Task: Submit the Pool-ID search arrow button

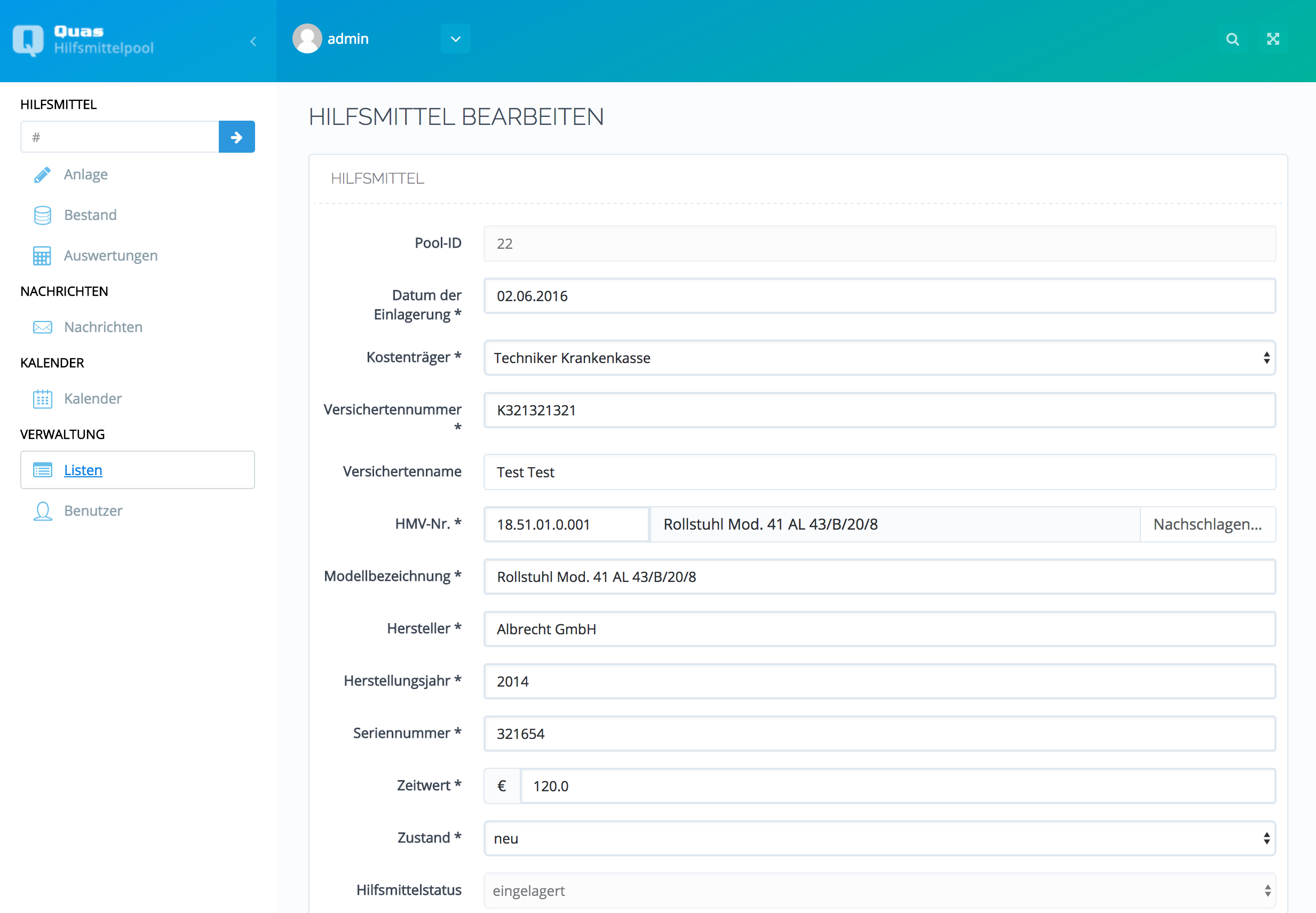Action: coord(236,137)
